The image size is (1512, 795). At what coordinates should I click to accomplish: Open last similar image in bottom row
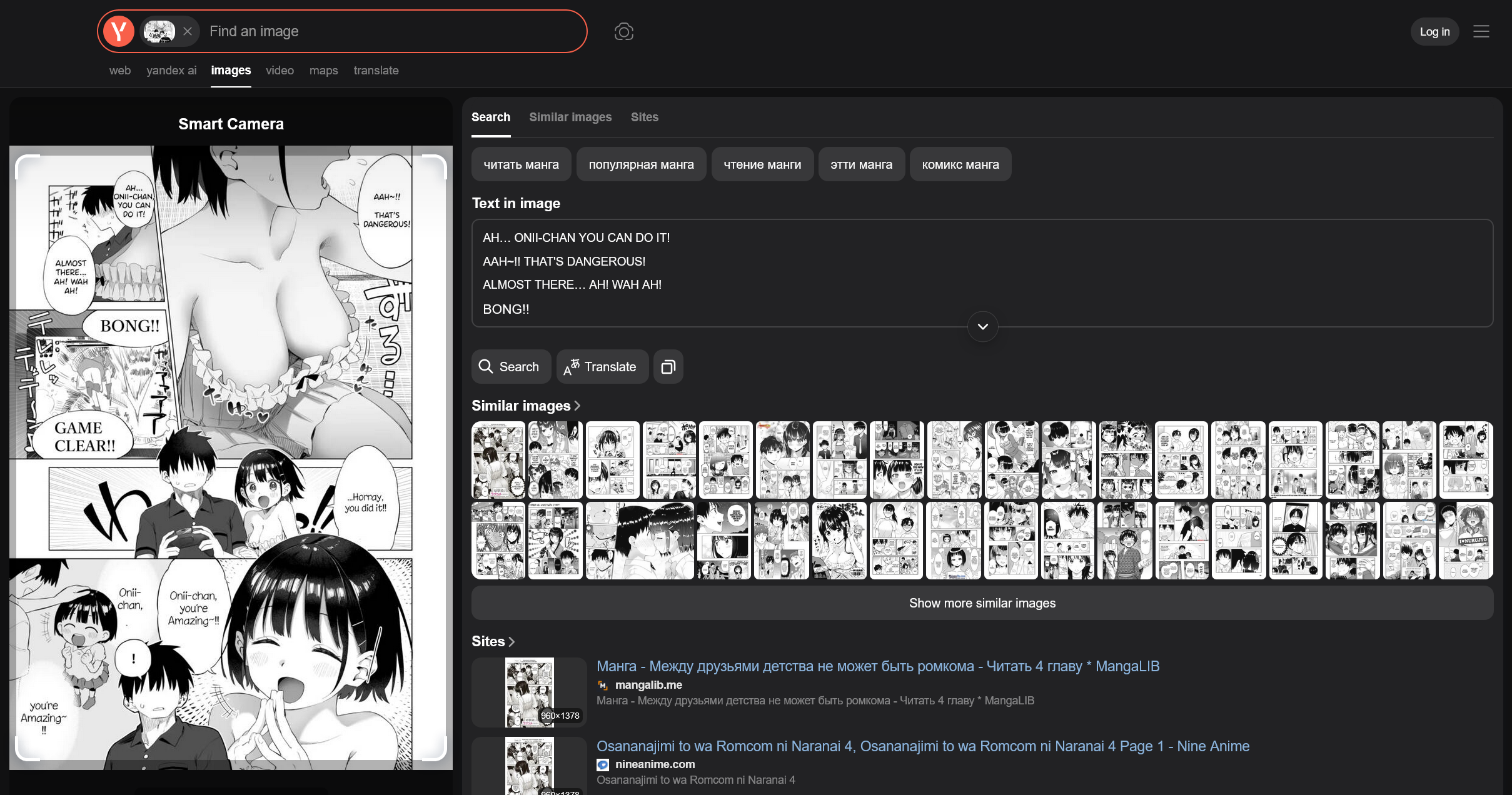[1466, 541]
